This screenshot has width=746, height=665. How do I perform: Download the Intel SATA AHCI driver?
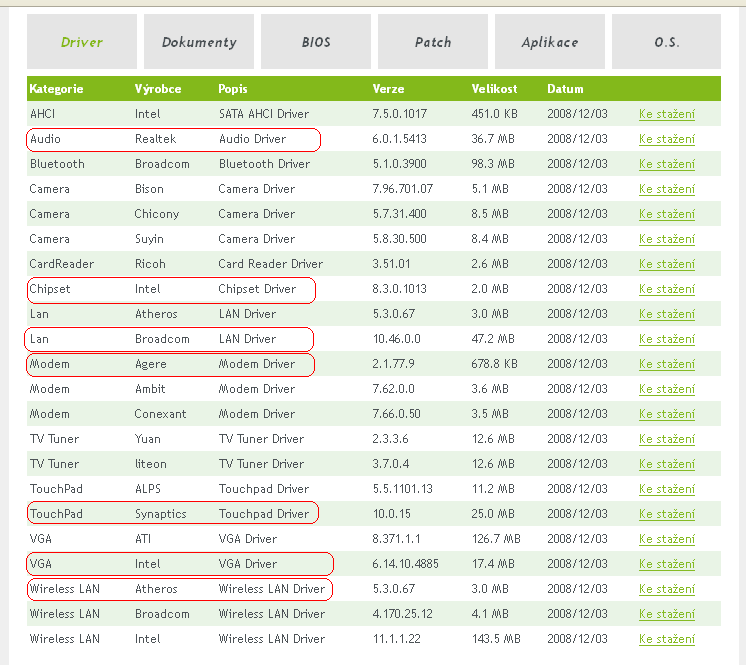pos(667,114)
